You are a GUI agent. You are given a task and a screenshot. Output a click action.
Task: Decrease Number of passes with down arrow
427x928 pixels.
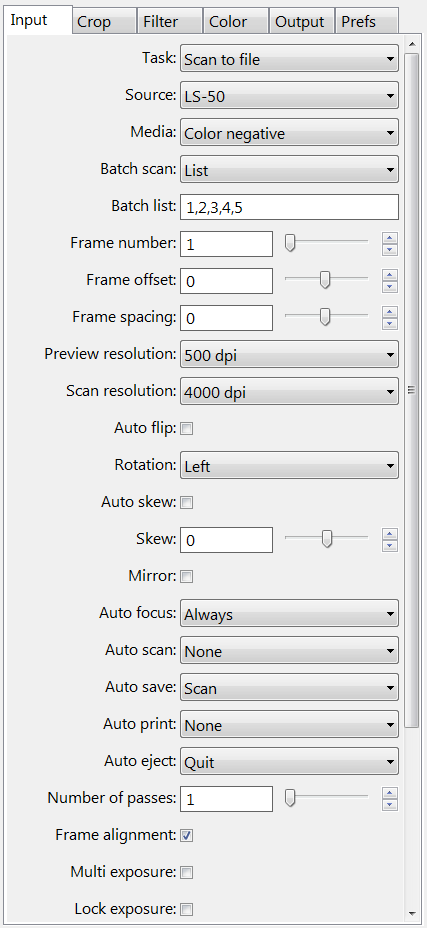pos(390,805)
